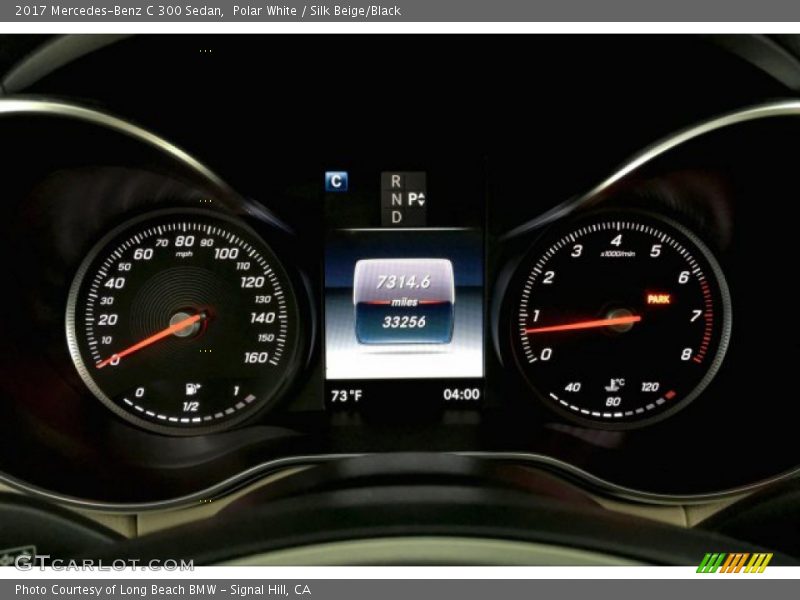
Task: Click the mph label inside the speedometer
Action: 183,253
